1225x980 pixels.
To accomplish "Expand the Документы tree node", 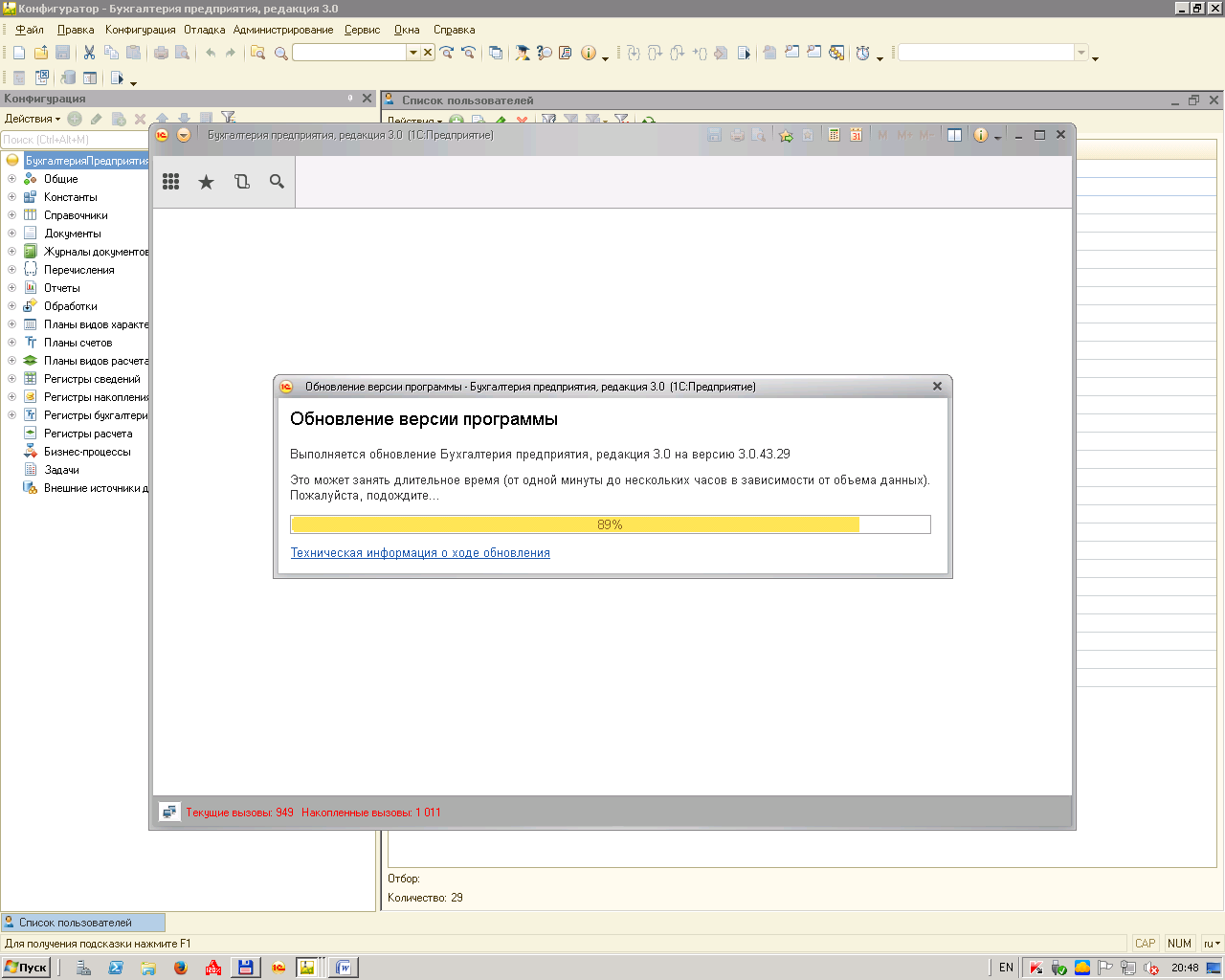I will (11, 234).
